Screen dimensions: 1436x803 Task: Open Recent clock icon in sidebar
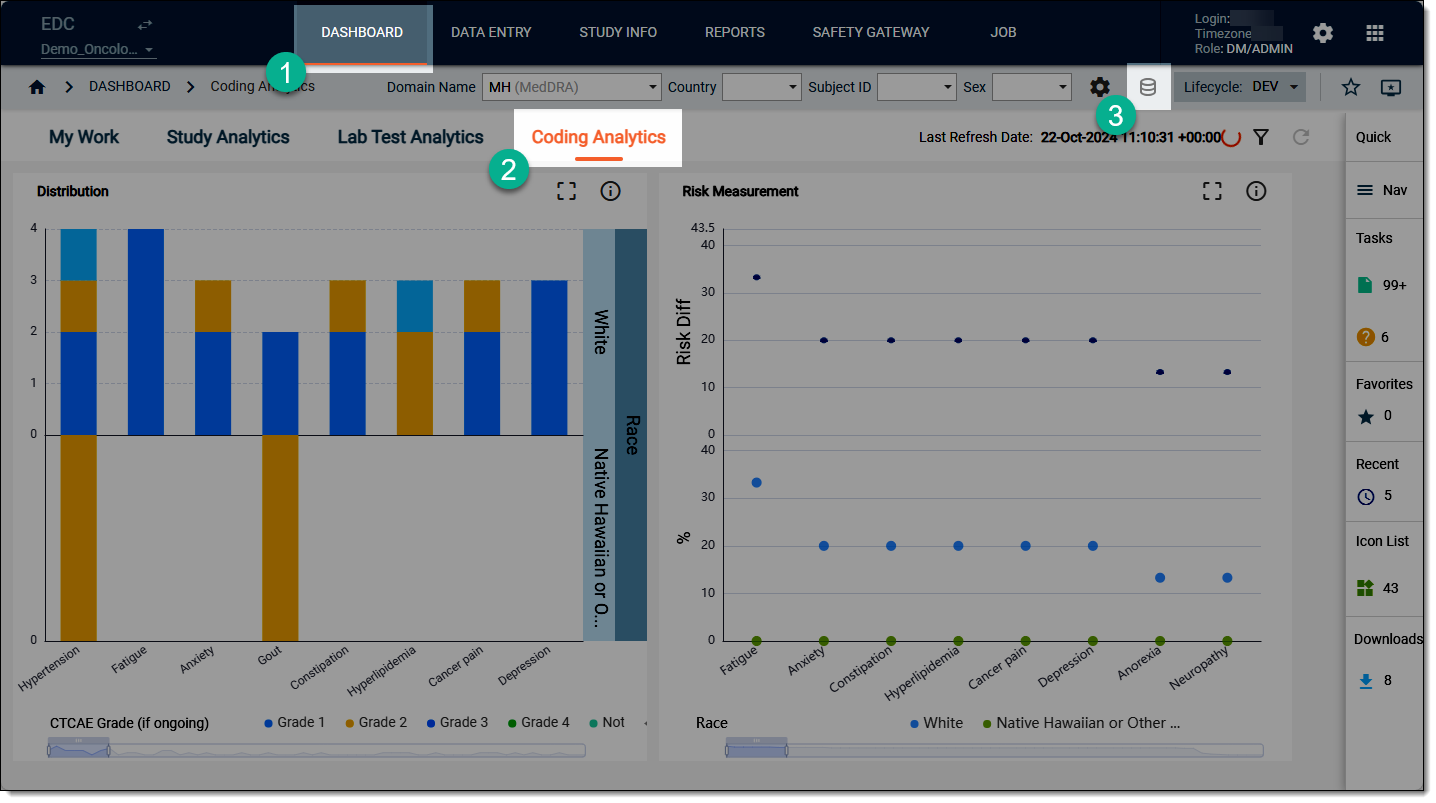click(x=1366, y=496)
